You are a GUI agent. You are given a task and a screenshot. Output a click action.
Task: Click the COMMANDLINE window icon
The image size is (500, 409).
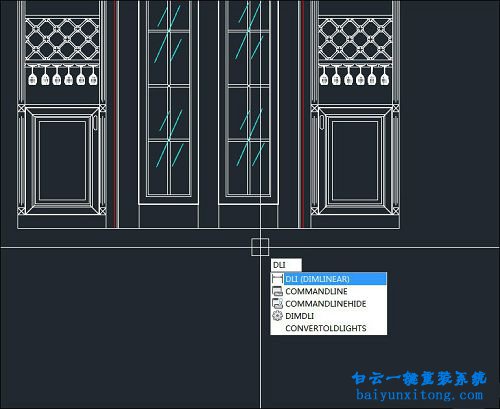pyautogui.click(x=277, y=291)
